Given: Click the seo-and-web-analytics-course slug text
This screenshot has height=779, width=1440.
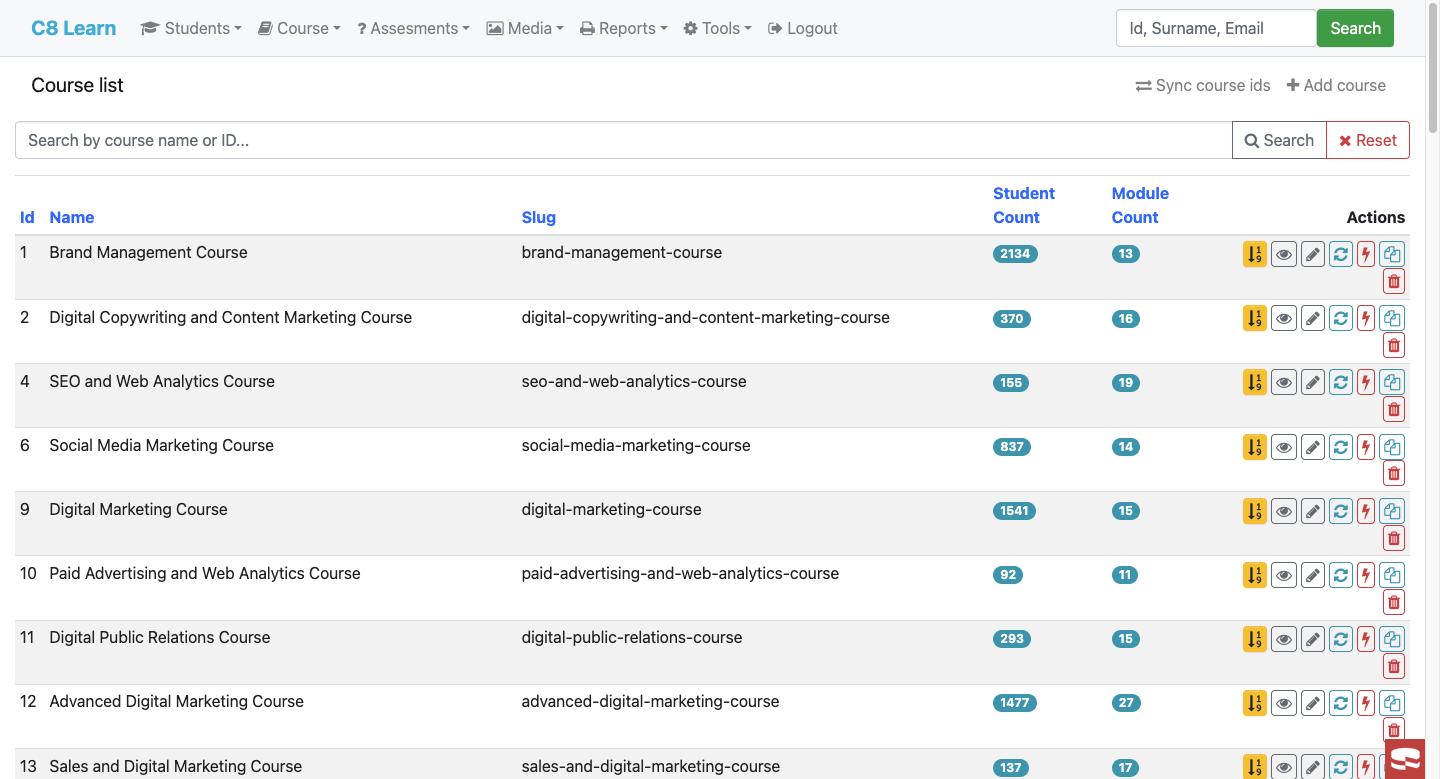Looking at the screenshot, I should [x=634, y=381].
